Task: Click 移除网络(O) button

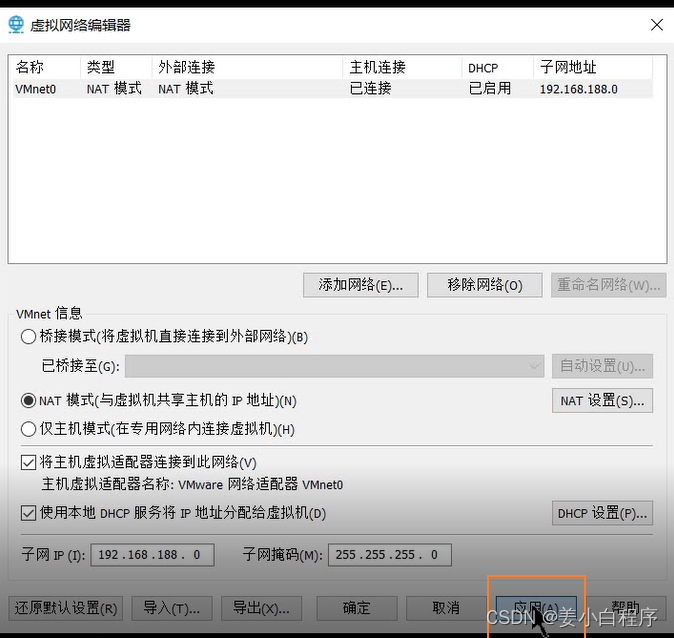Action: pyautogui.click(x=484, y=285)
